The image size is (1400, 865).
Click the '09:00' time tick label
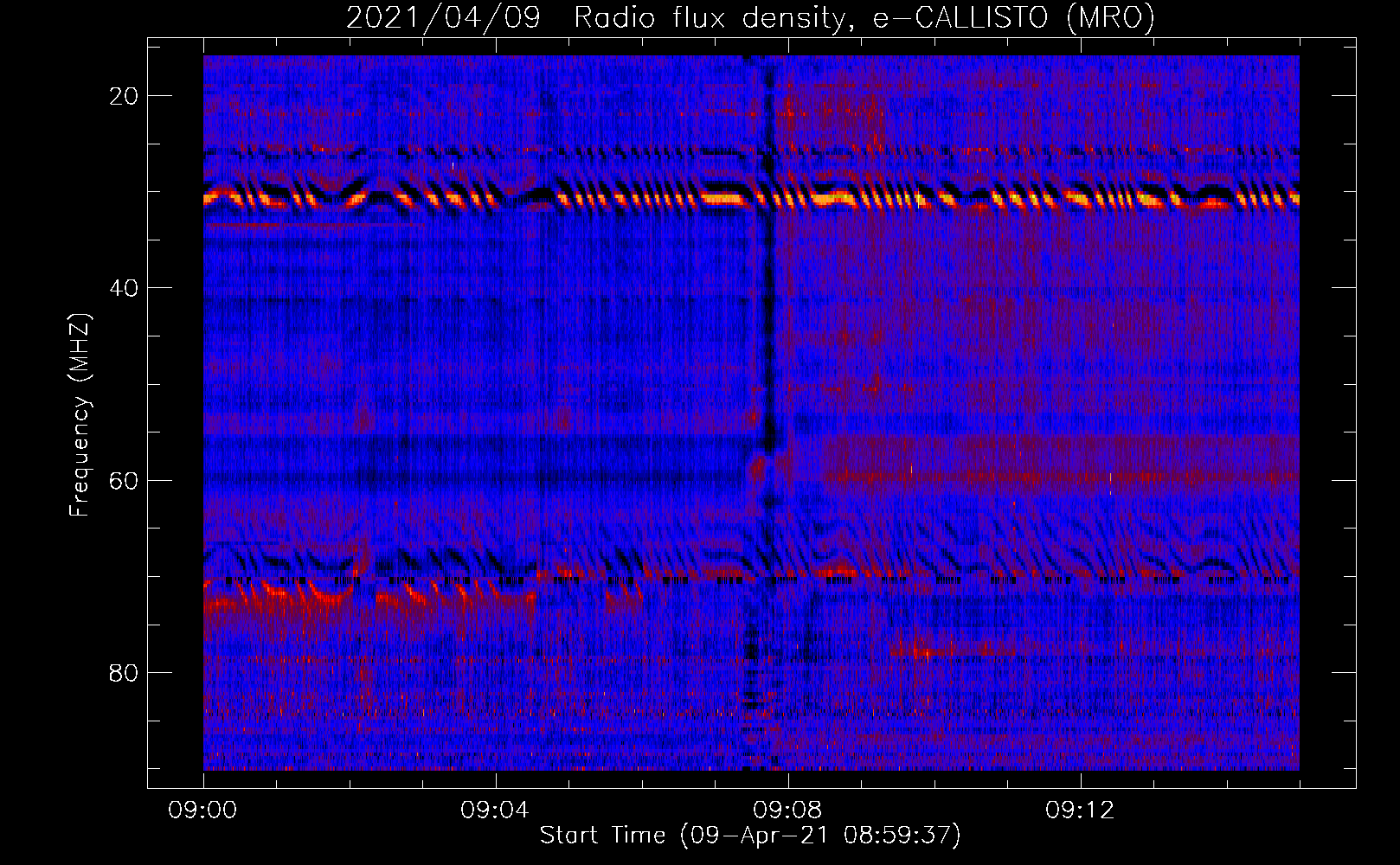coord(203,811)
